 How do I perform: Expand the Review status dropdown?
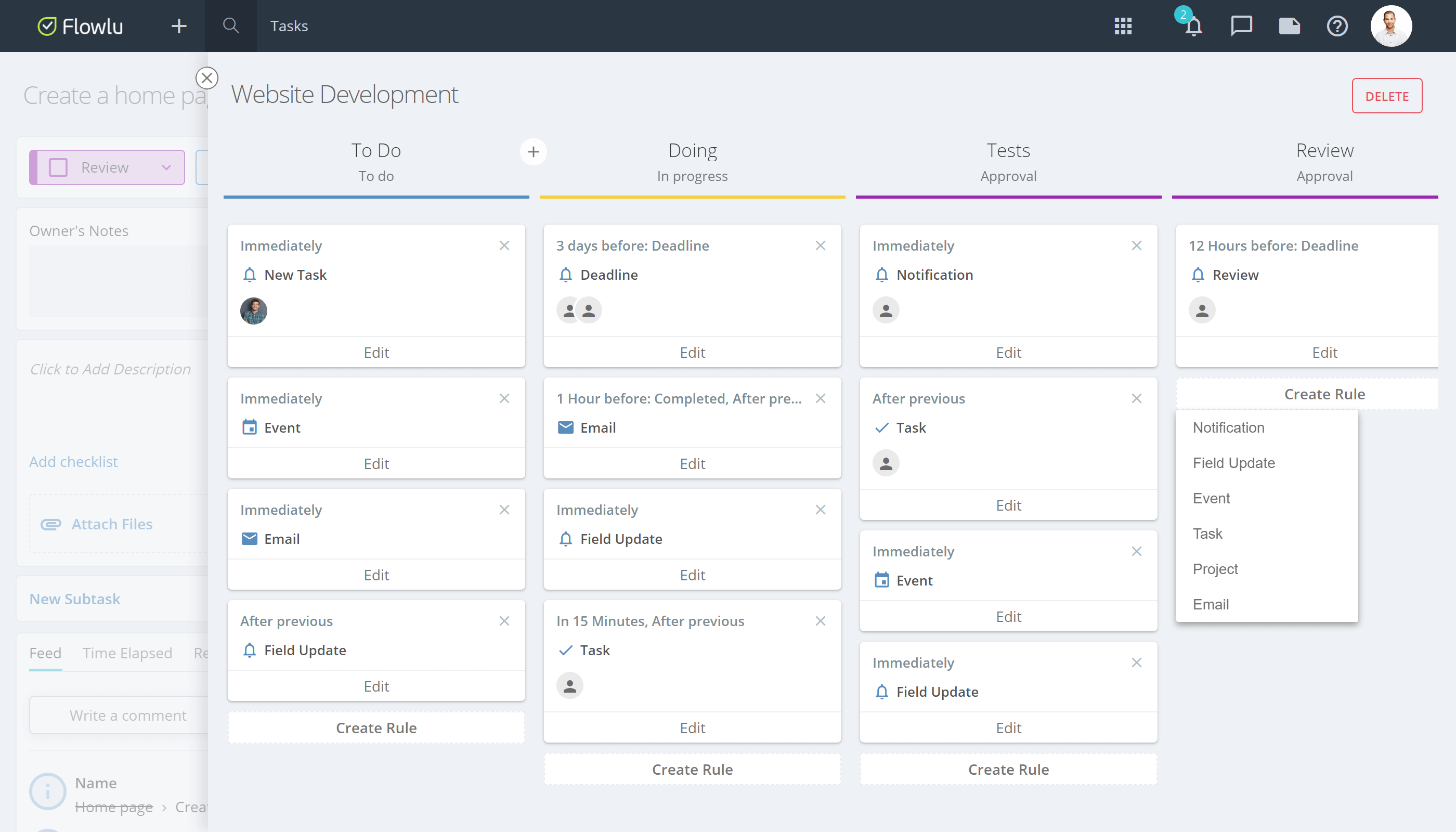tap(166, 167)
